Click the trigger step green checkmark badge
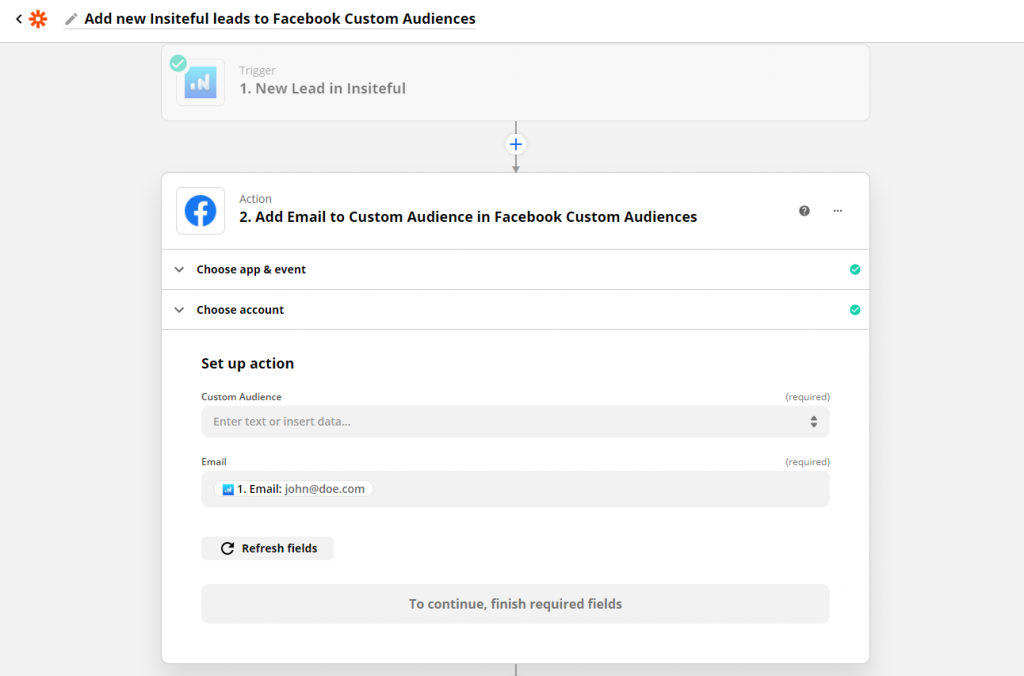The image size is (1024, 676). [178, 63]
